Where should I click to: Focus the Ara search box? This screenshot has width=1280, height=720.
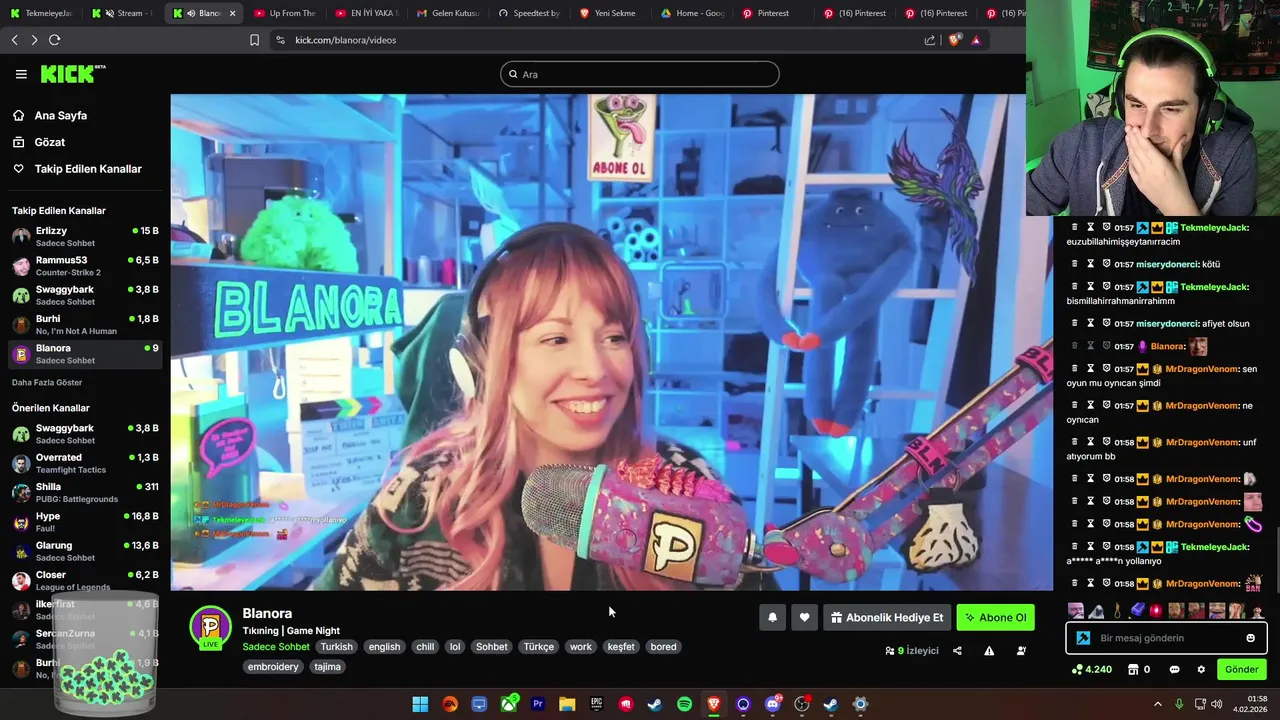click(640, 74)
